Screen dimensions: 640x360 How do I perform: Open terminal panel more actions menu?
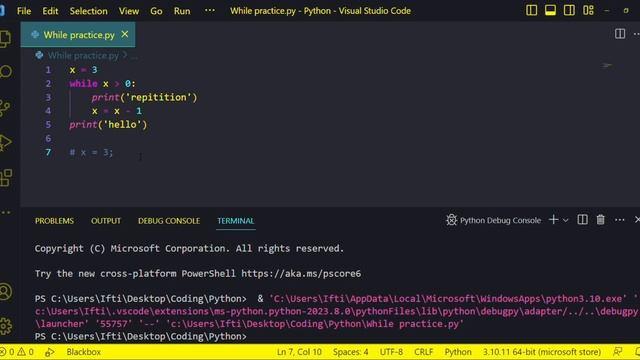[619, 220]
